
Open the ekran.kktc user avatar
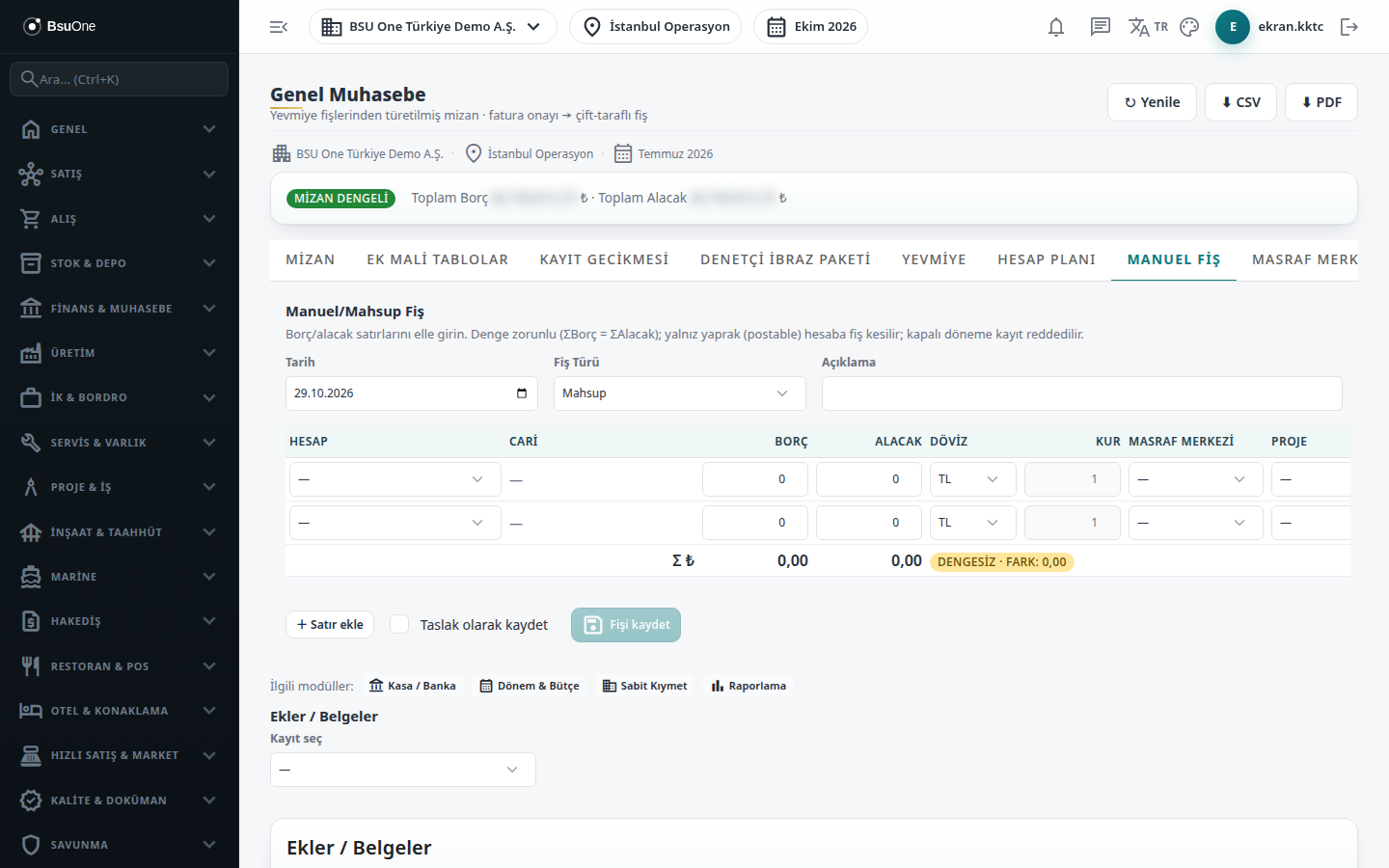point(1233,27)
